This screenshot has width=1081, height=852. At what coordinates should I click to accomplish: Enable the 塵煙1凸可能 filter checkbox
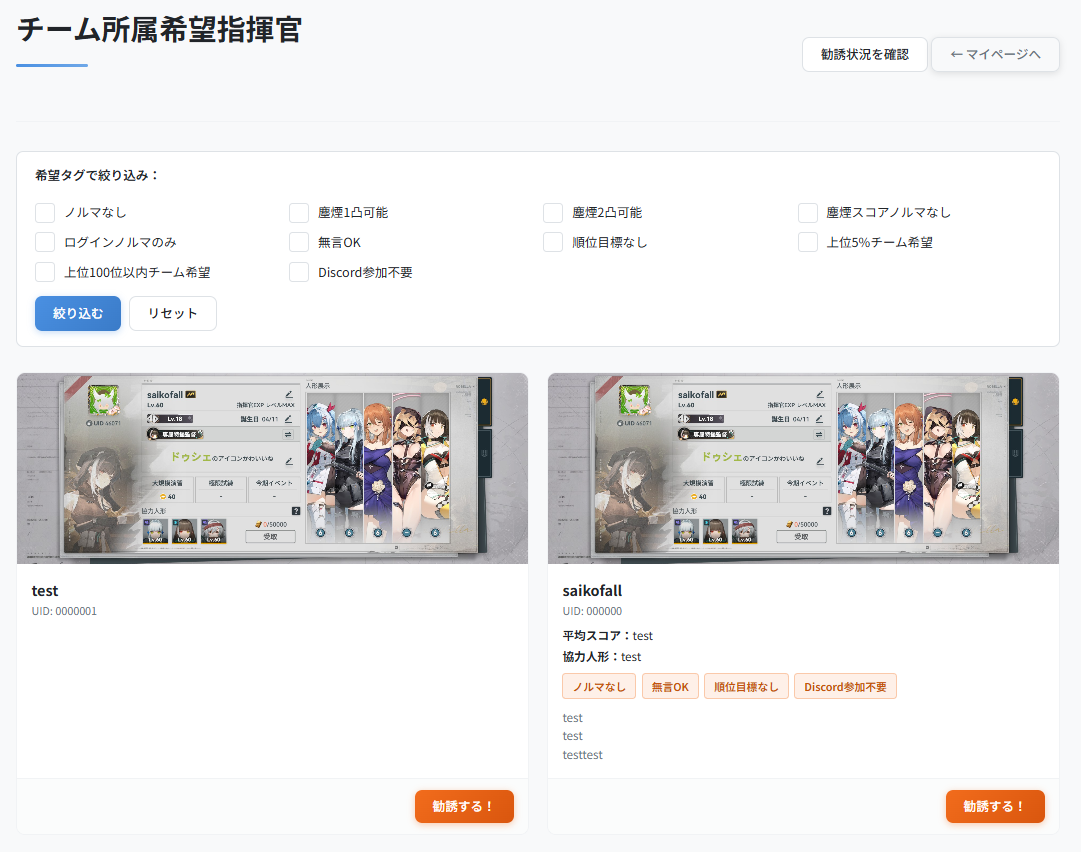click(299, 213)
